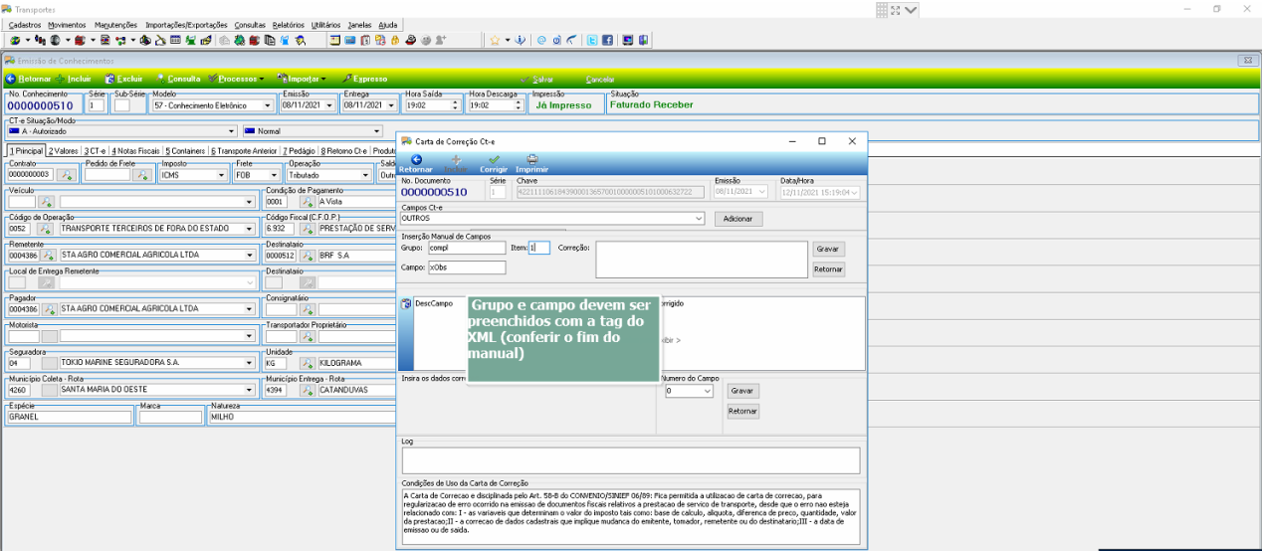The height and width of the screenshot is (551, 1262).
Task: Open the Destinatário BRF S.A lookup icon
Action: pyautogui.click(x=308, y=255)
